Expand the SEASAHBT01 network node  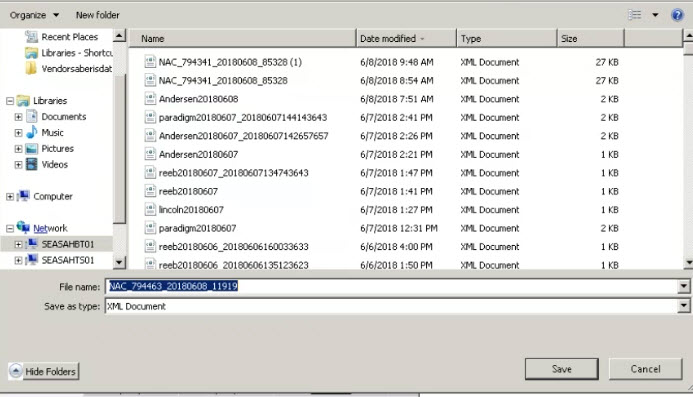18,244
